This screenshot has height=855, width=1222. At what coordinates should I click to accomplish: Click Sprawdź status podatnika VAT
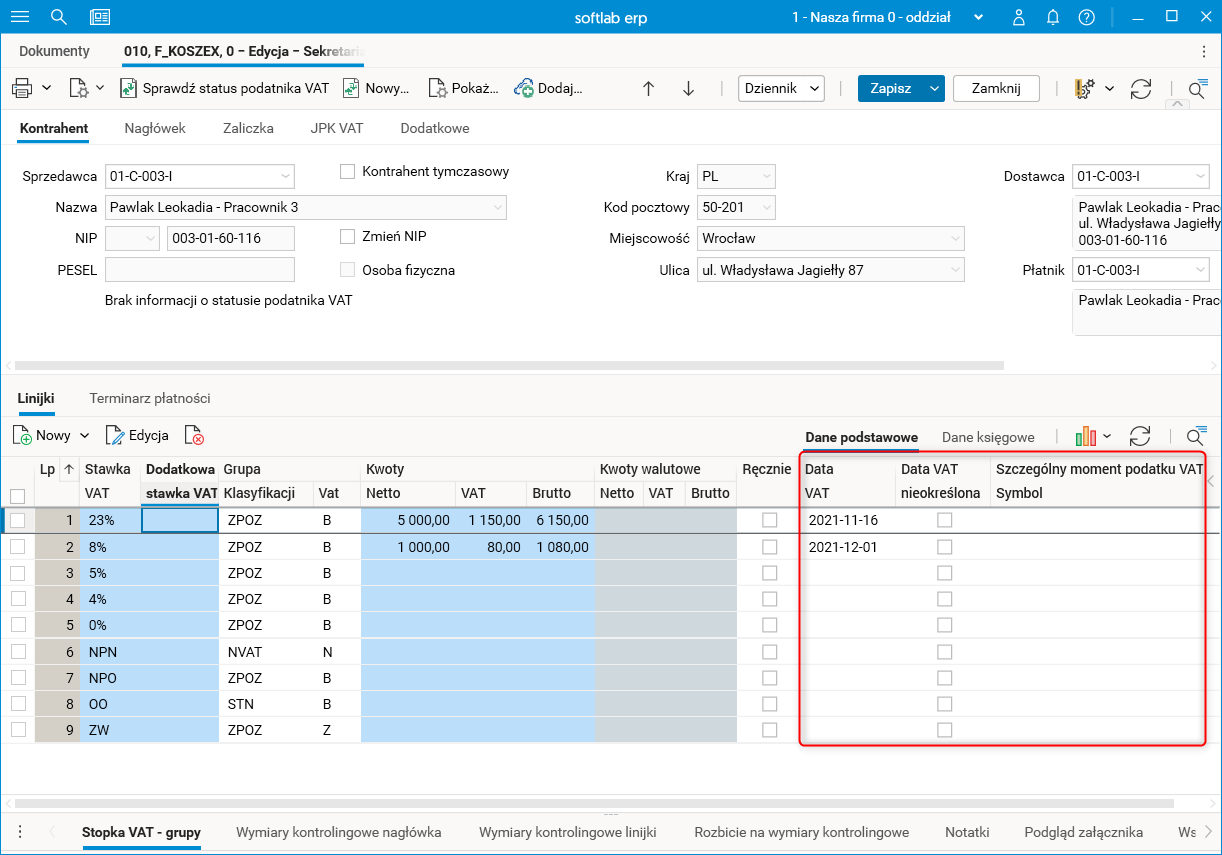click(224, 88)
